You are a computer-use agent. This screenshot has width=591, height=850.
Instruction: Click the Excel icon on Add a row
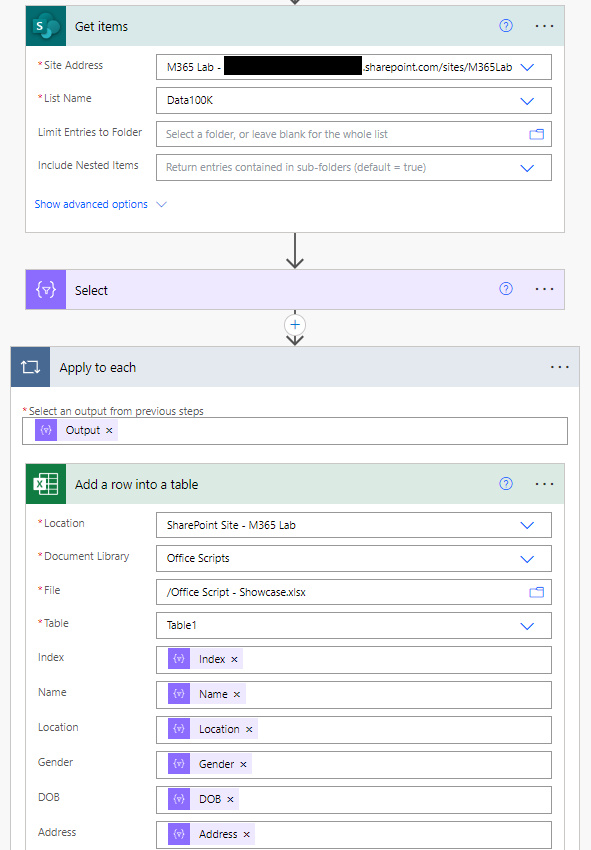[x=46, y=484]
